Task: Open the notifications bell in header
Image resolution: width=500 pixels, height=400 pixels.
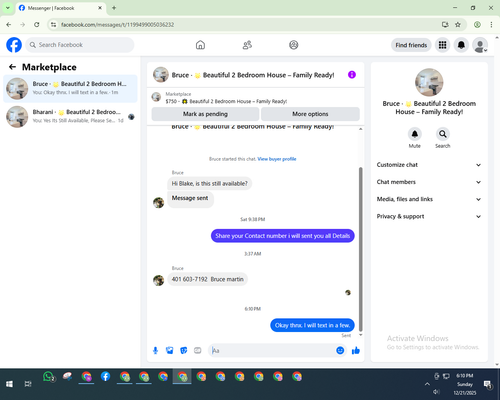Action: pos(461,45)
